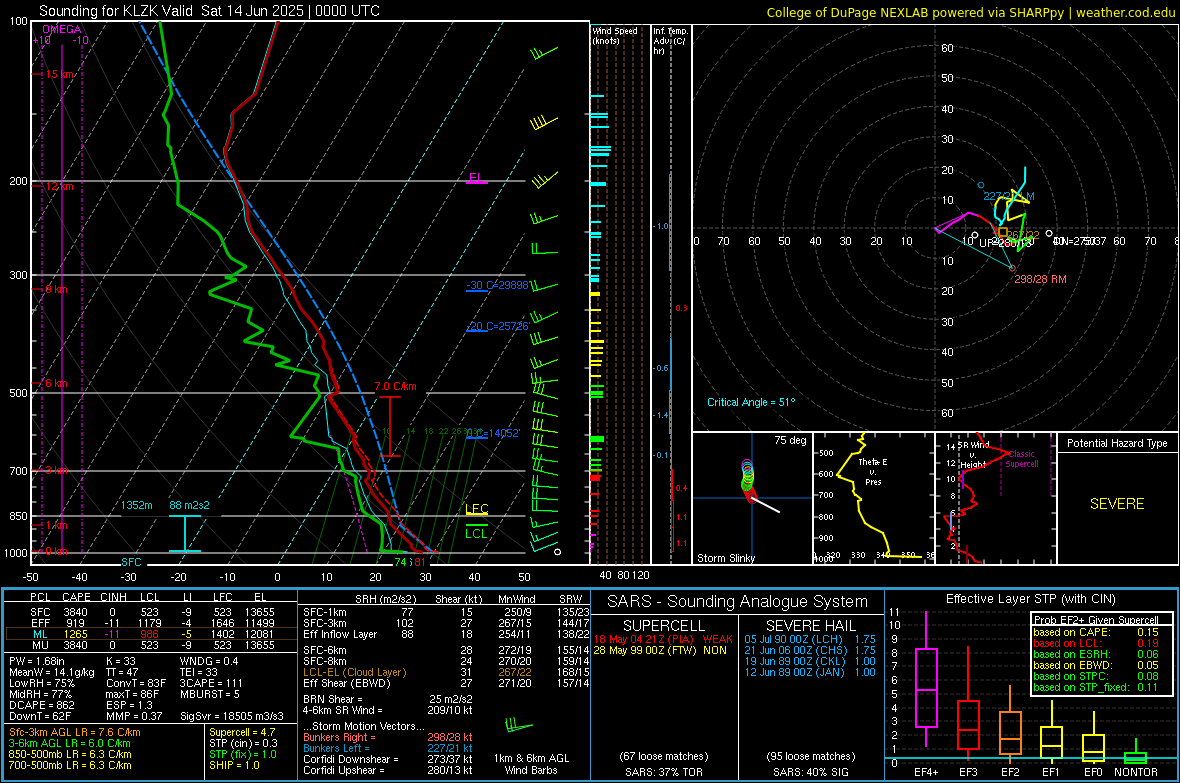Viewport: 1180px width, 783px height.
Task: Click the 'Classic Supercell' label in SR Wind inset
Action: tap(1022, 459)
